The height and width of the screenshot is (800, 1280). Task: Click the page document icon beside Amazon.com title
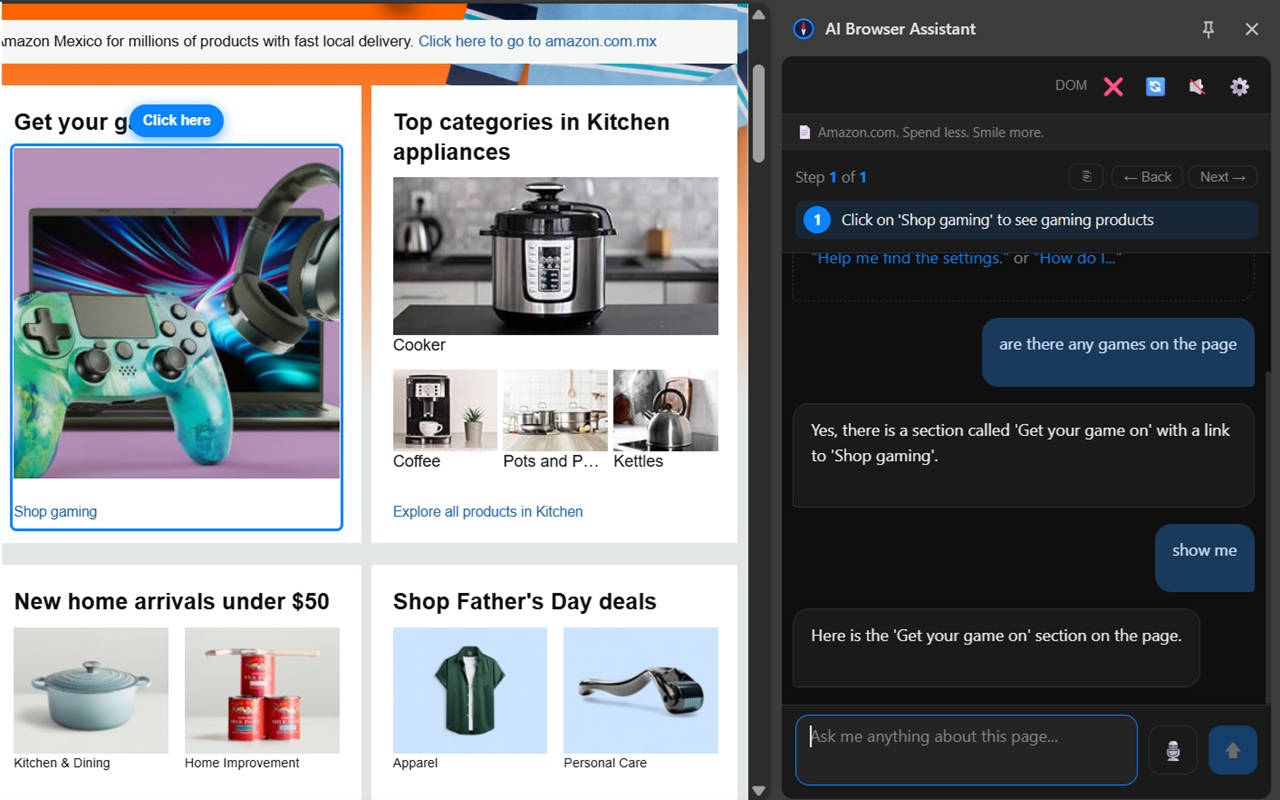(x=804, y=132)
